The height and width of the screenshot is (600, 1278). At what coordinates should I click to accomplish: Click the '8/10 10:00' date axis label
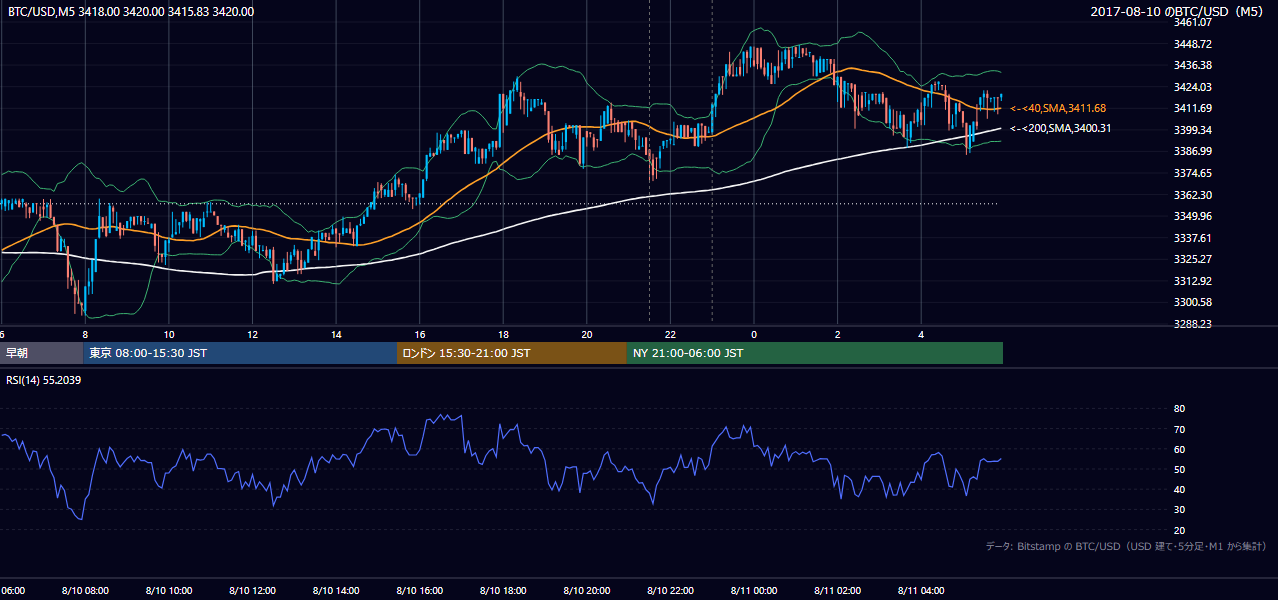pos(168,590)
